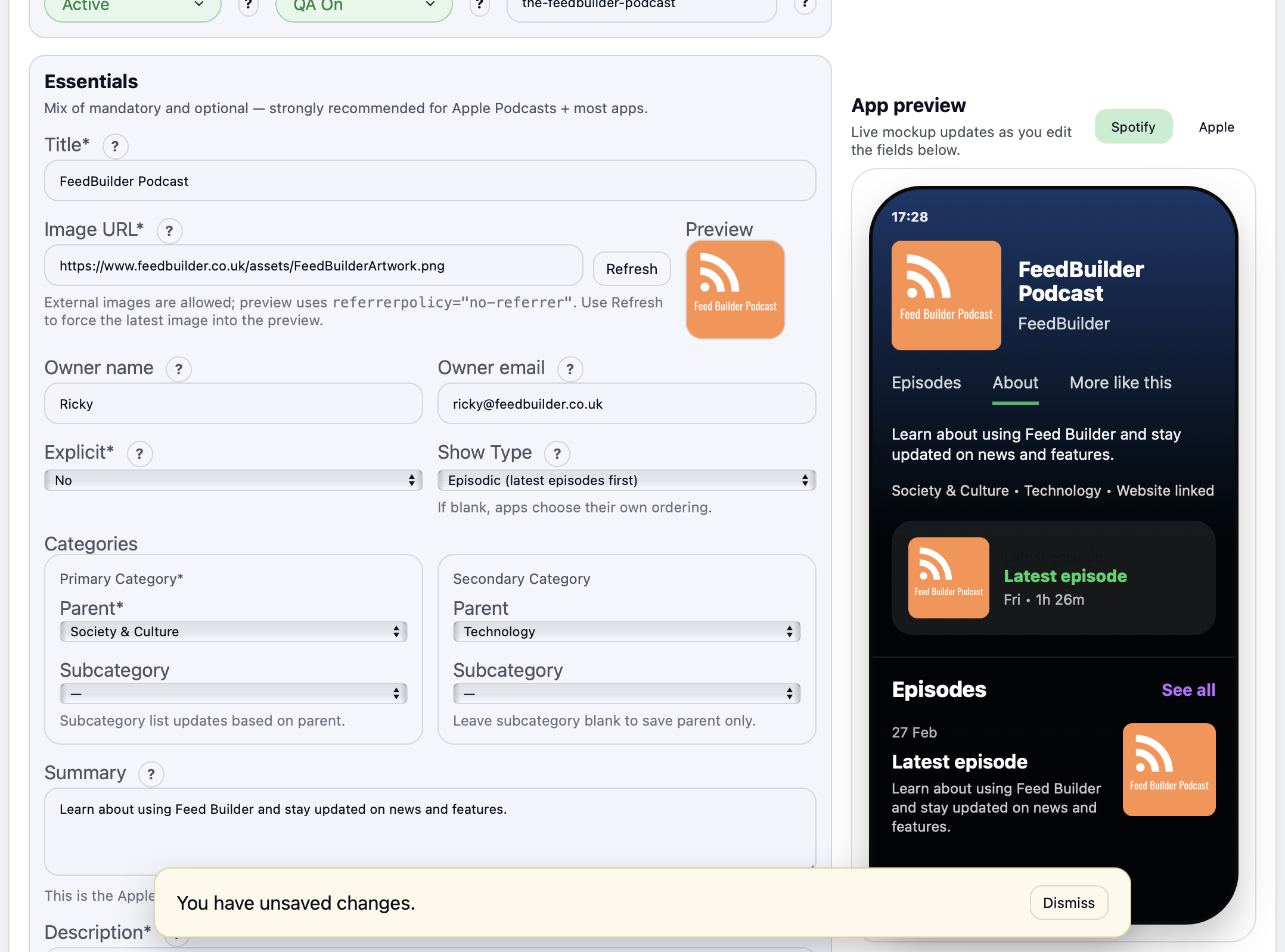This screenshot has height=952, width=1285.
Task: Switch app preview to Spotify
Action: tap(1133, 127)
